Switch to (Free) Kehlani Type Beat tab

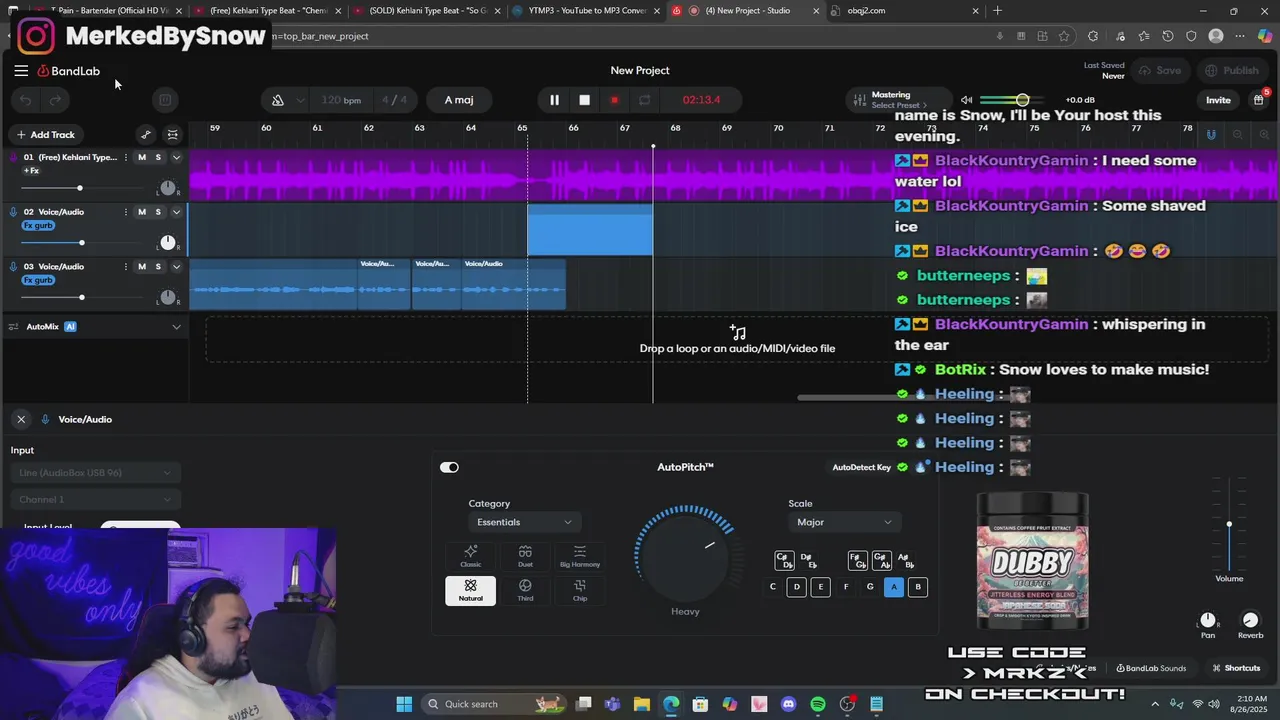pos(265,11)
